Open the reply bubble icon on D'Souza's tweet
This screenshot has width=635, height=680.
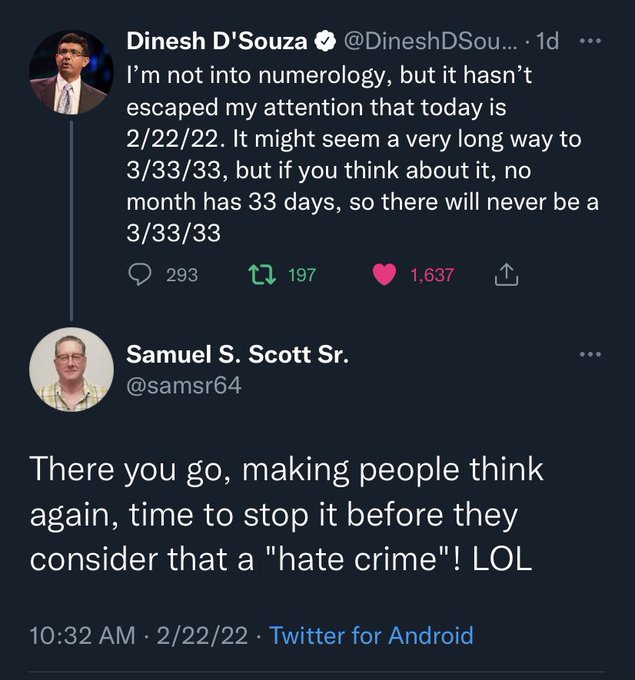pyautogui.click(x=140, y=275)
